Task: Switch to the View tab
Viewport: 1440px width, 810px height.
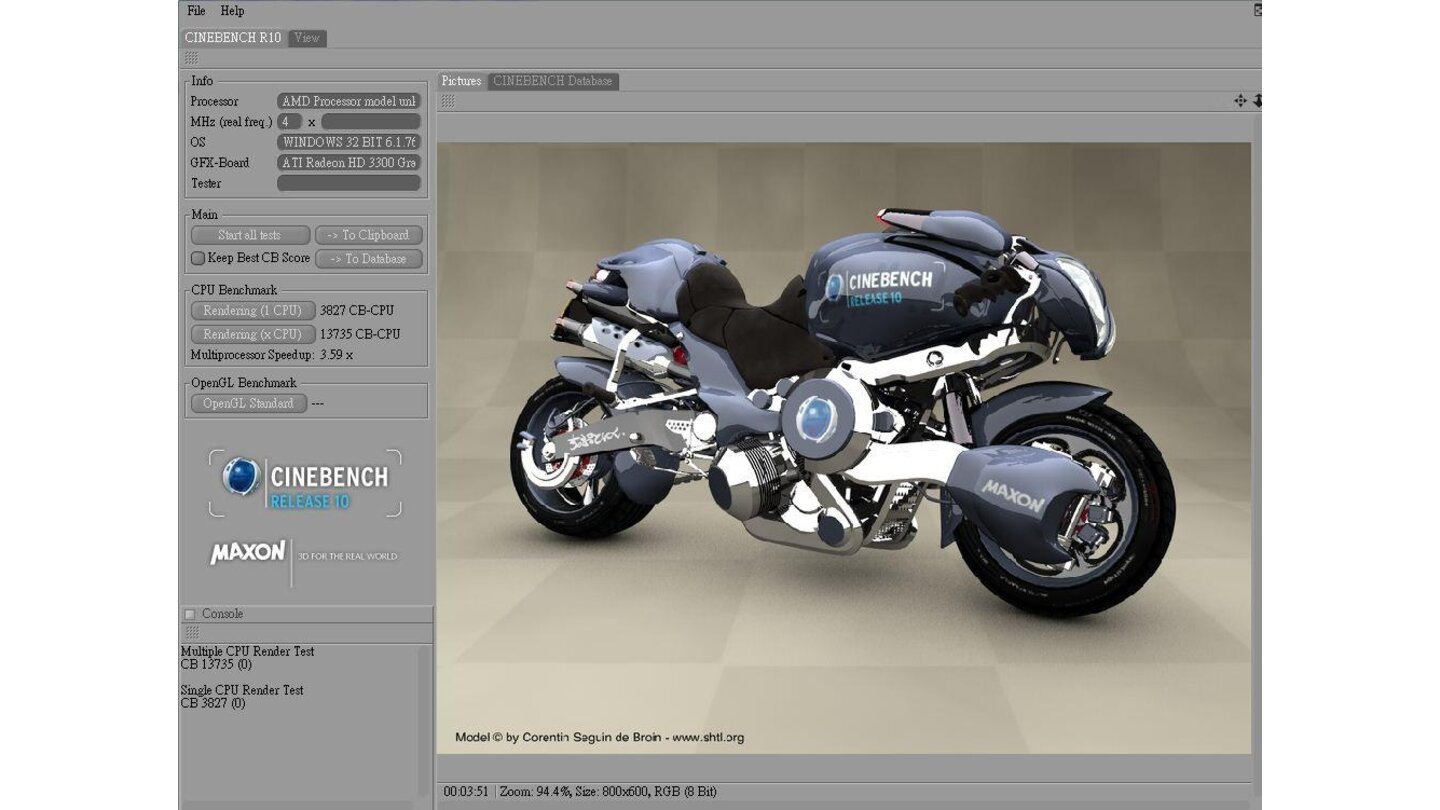Action: point(307,38)
